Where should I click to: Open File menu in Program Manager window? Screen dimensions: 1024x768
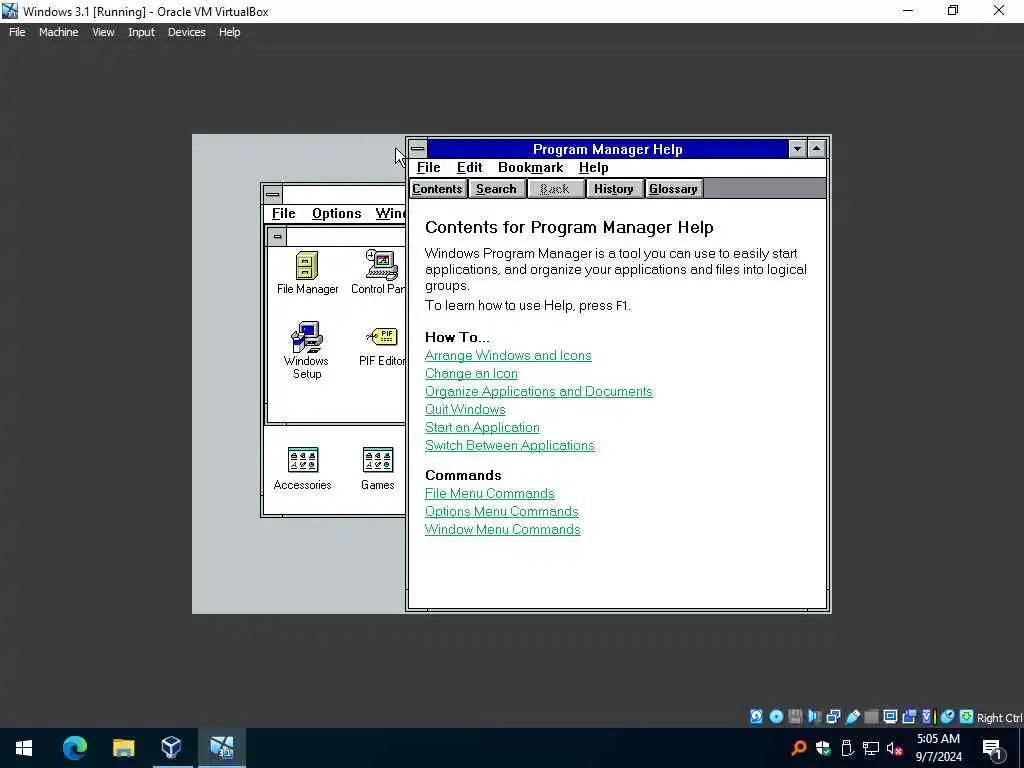tap(283, 214)
